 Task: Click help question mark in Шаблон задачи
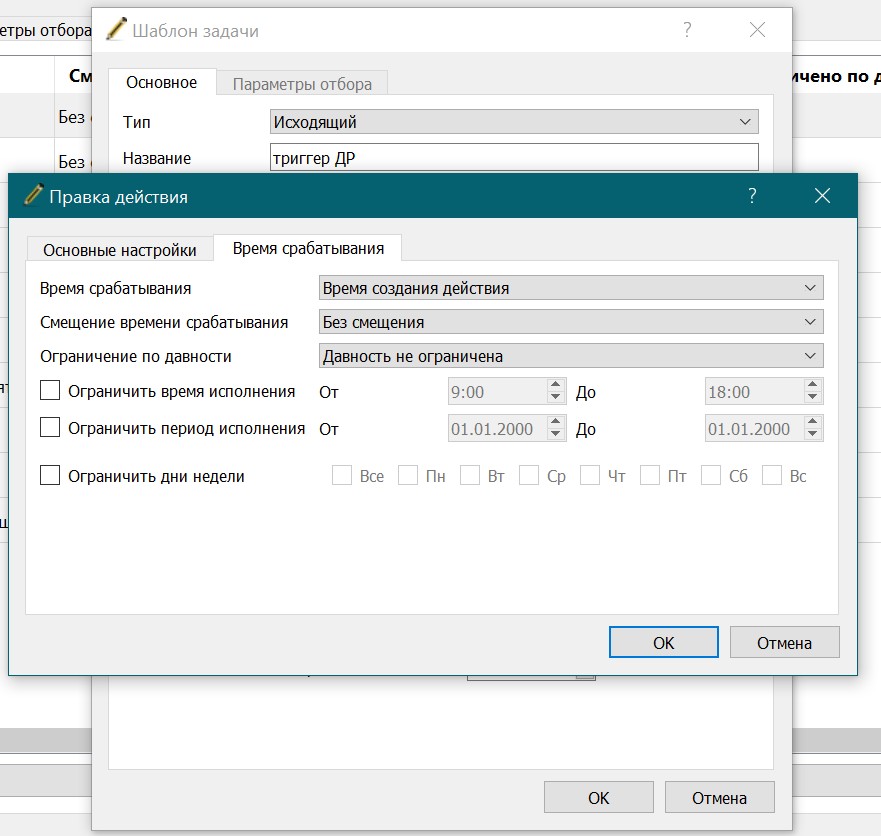point(687,29)
